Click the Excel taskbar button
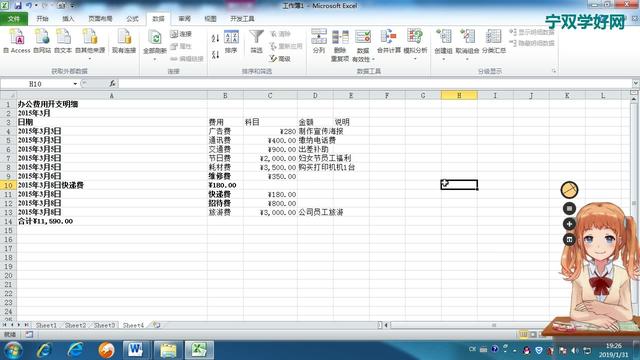Image resolution: width=640 pixels, height=360 pixels. (199, 350)
